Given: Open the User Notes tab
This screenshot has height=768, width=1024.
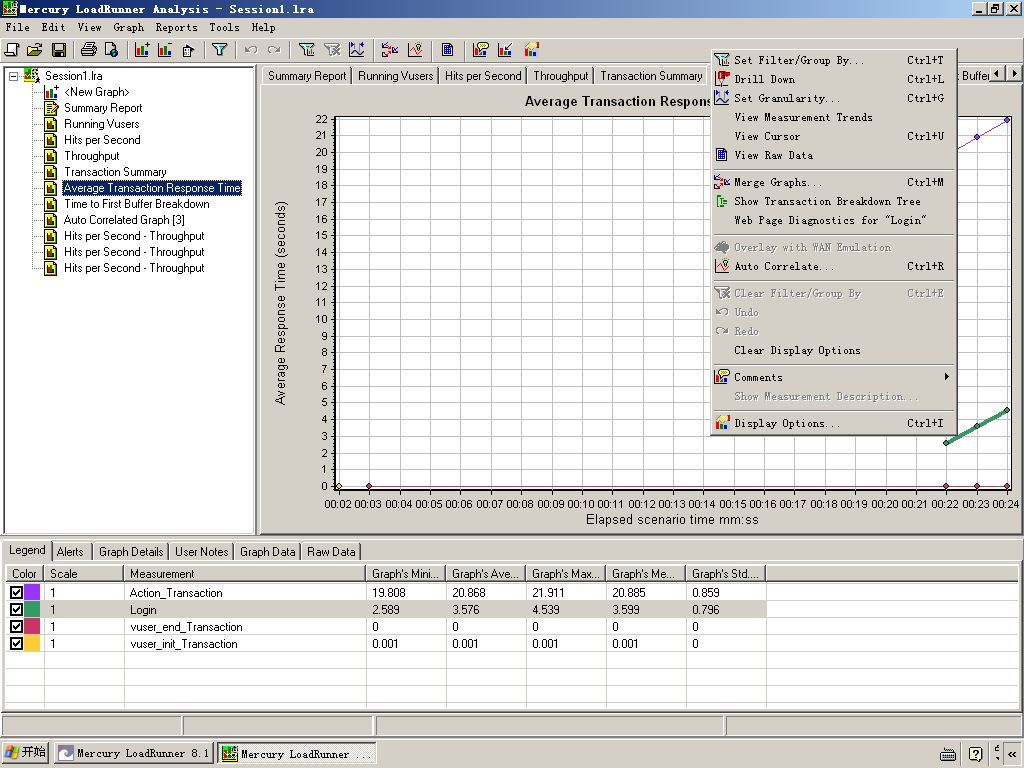Looking at the screenshot, I should 202,552.
